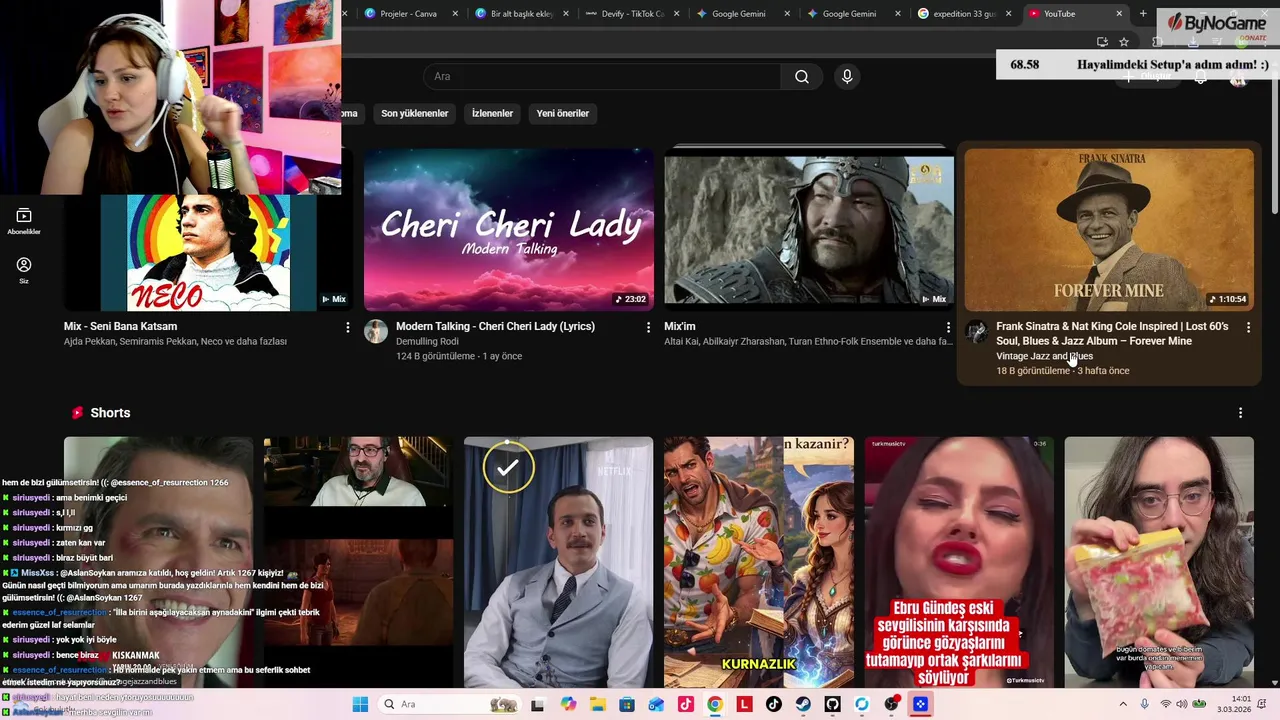Play the Frank Sinatra Forever Mine thumbnail
Viewport: 1280px width, 720px height.
pos(1109,230)
